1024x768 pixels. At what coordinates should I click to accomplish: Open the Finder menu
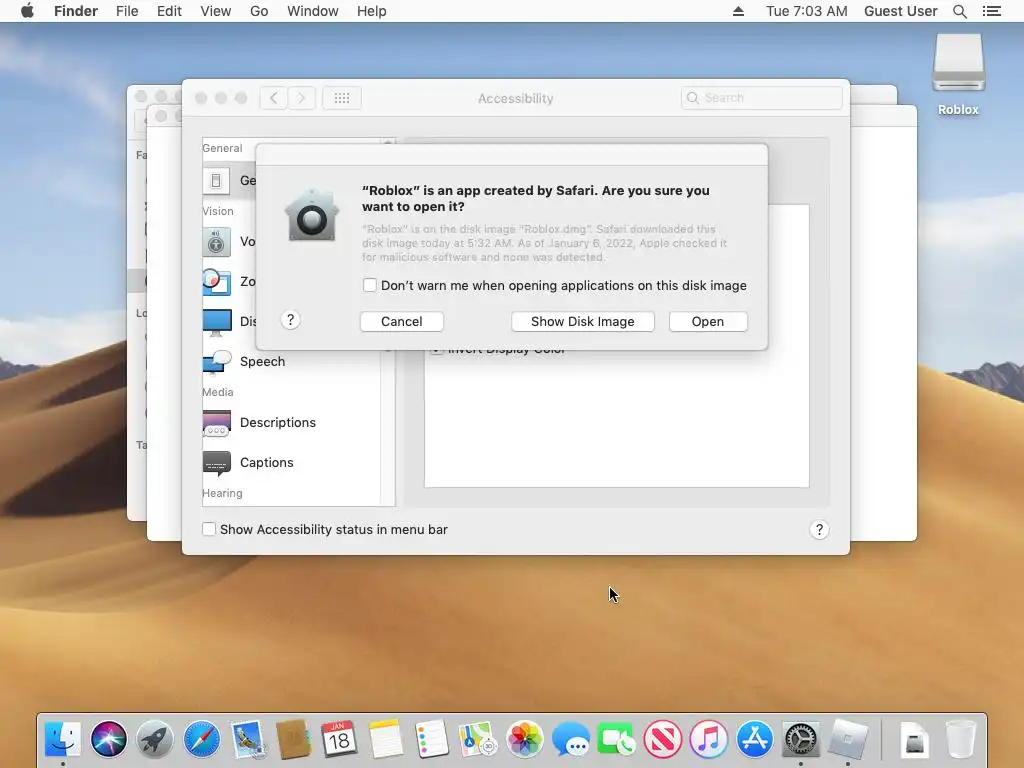[76, 11]
